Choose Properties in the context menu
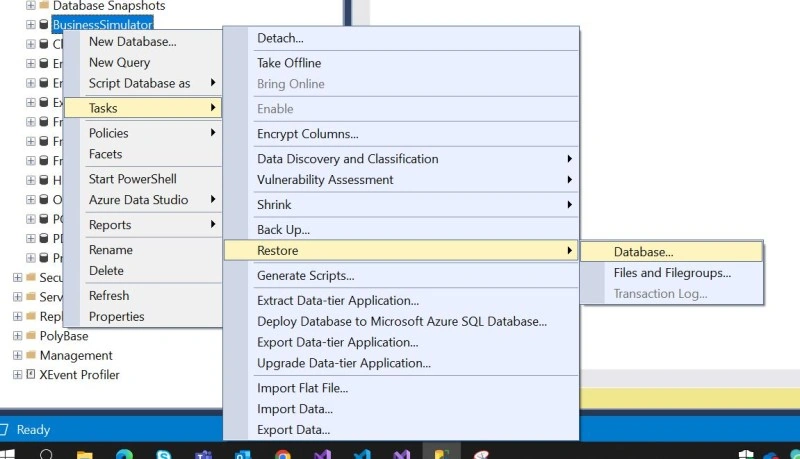800x459 pixels. pyautogui.click(x=143, y=317)
